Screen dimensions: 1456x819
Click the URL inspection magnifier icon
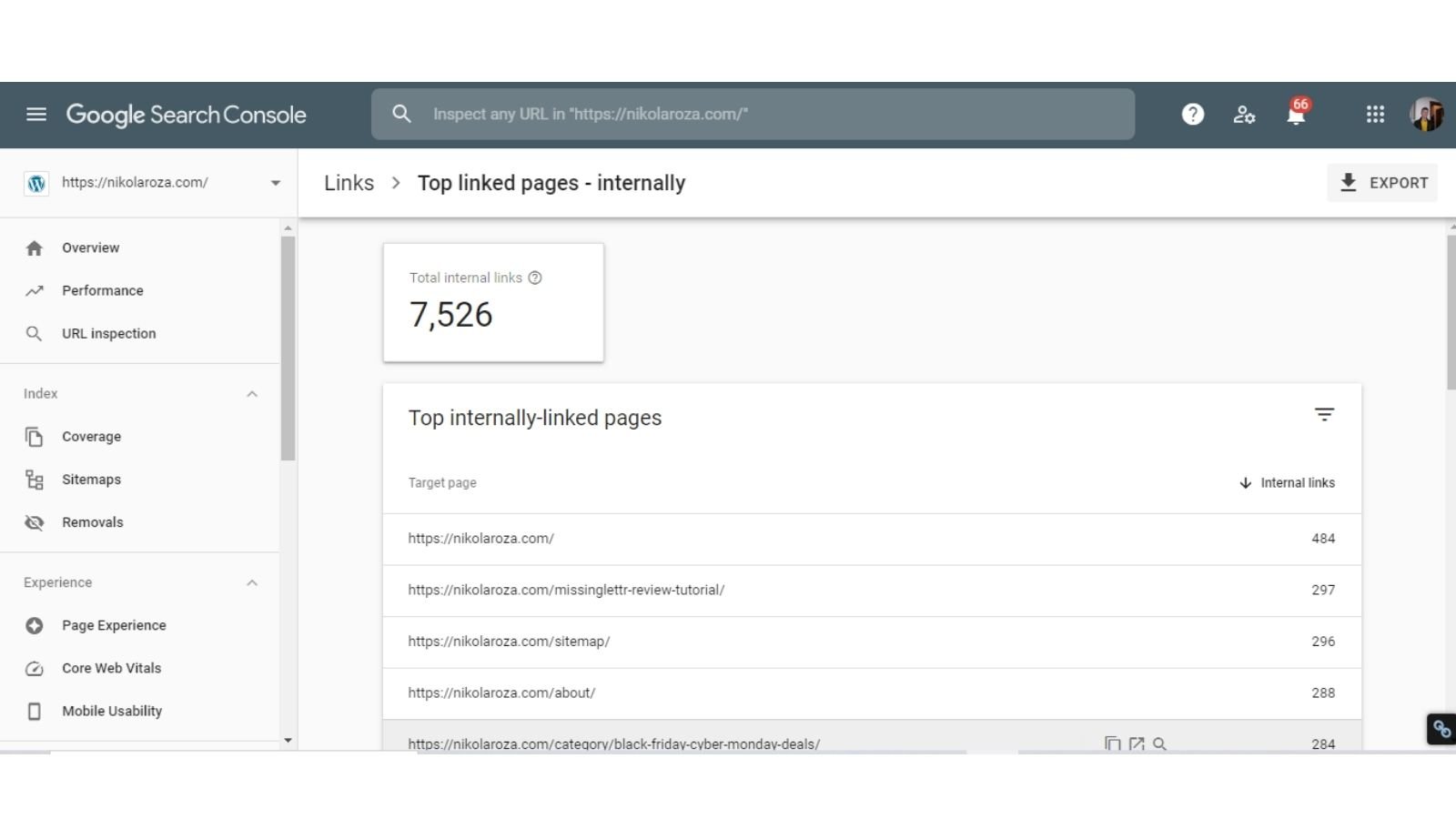(35, 334)
